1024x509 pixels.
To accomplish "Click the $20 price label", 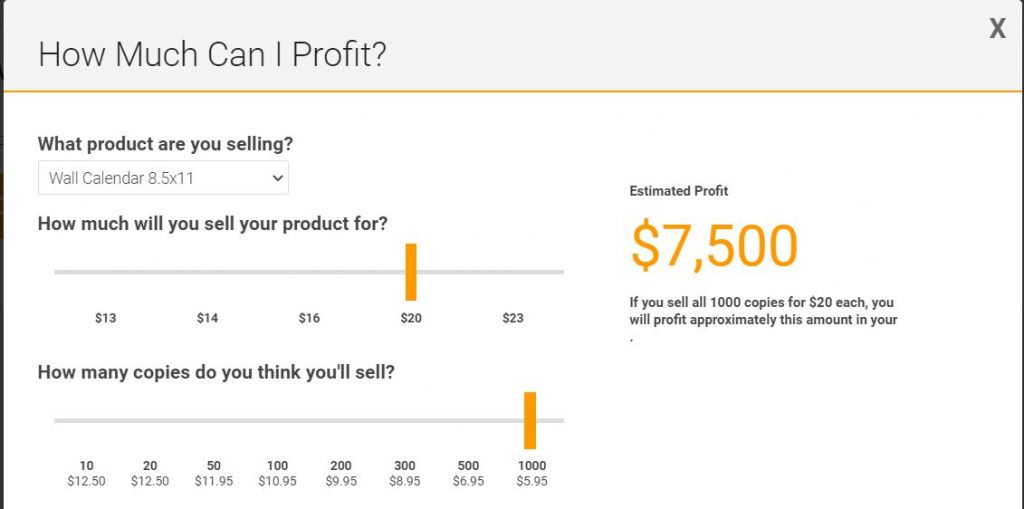I will tap(411, 318).
